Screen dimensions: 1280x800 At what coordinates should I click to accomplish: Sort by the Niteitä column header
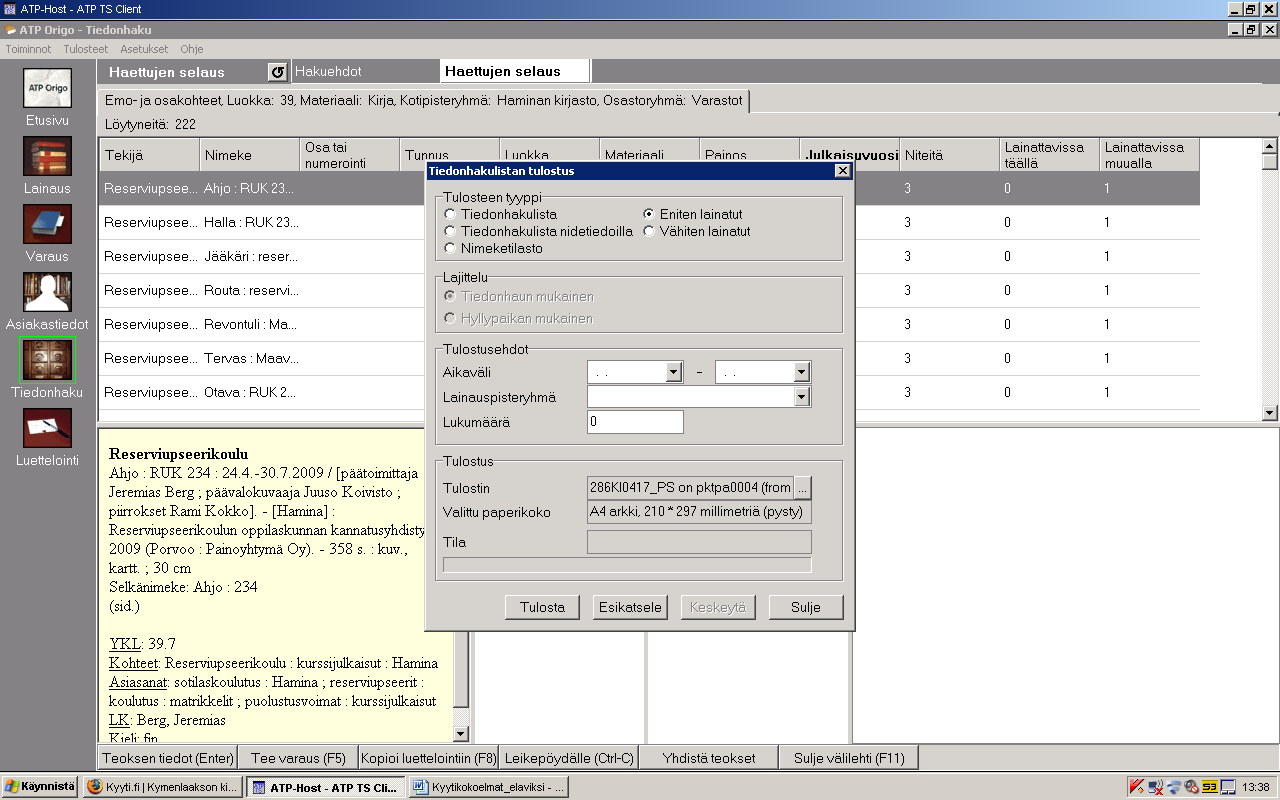click(949, 155)
